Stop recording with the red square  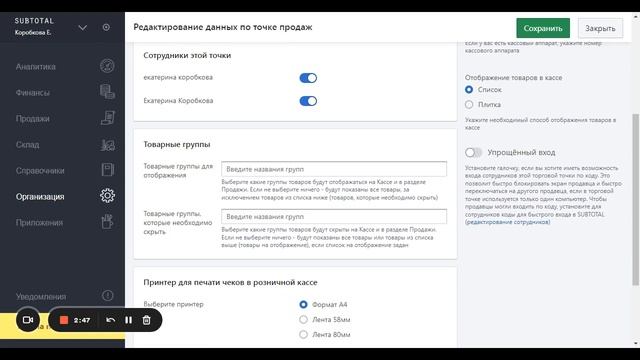tap(64, 320)
